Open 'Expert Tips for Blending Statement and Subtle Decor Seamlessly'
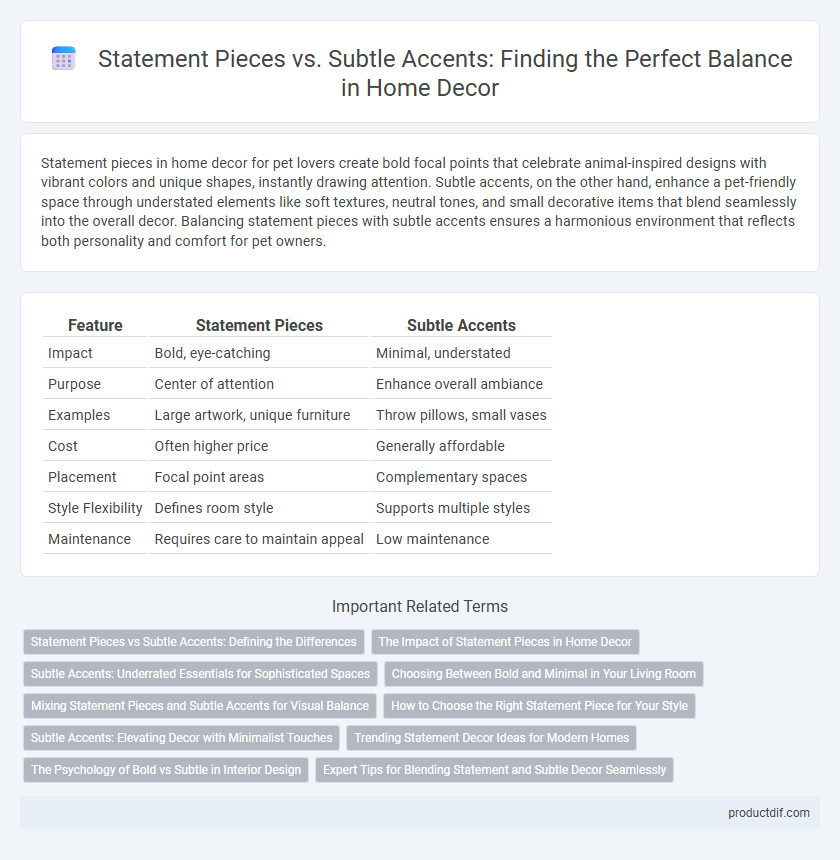This screenshot has width=840, height=860. pos(494,770)
